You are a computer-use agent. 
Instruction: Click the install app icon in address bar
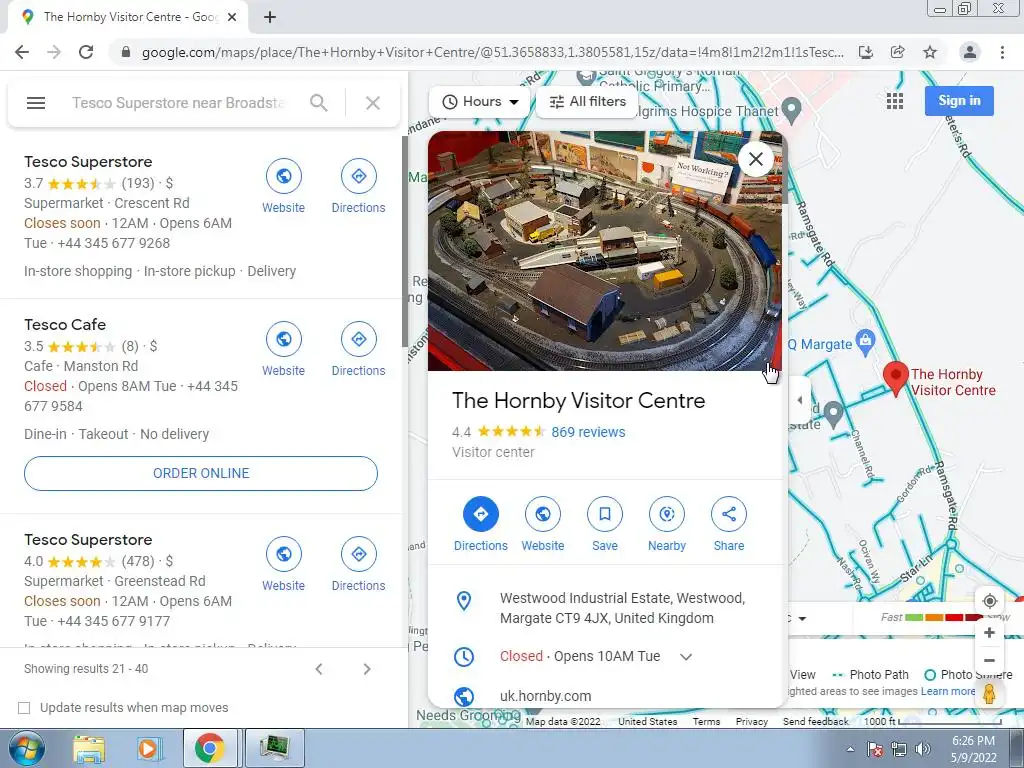tap(866, 52)
